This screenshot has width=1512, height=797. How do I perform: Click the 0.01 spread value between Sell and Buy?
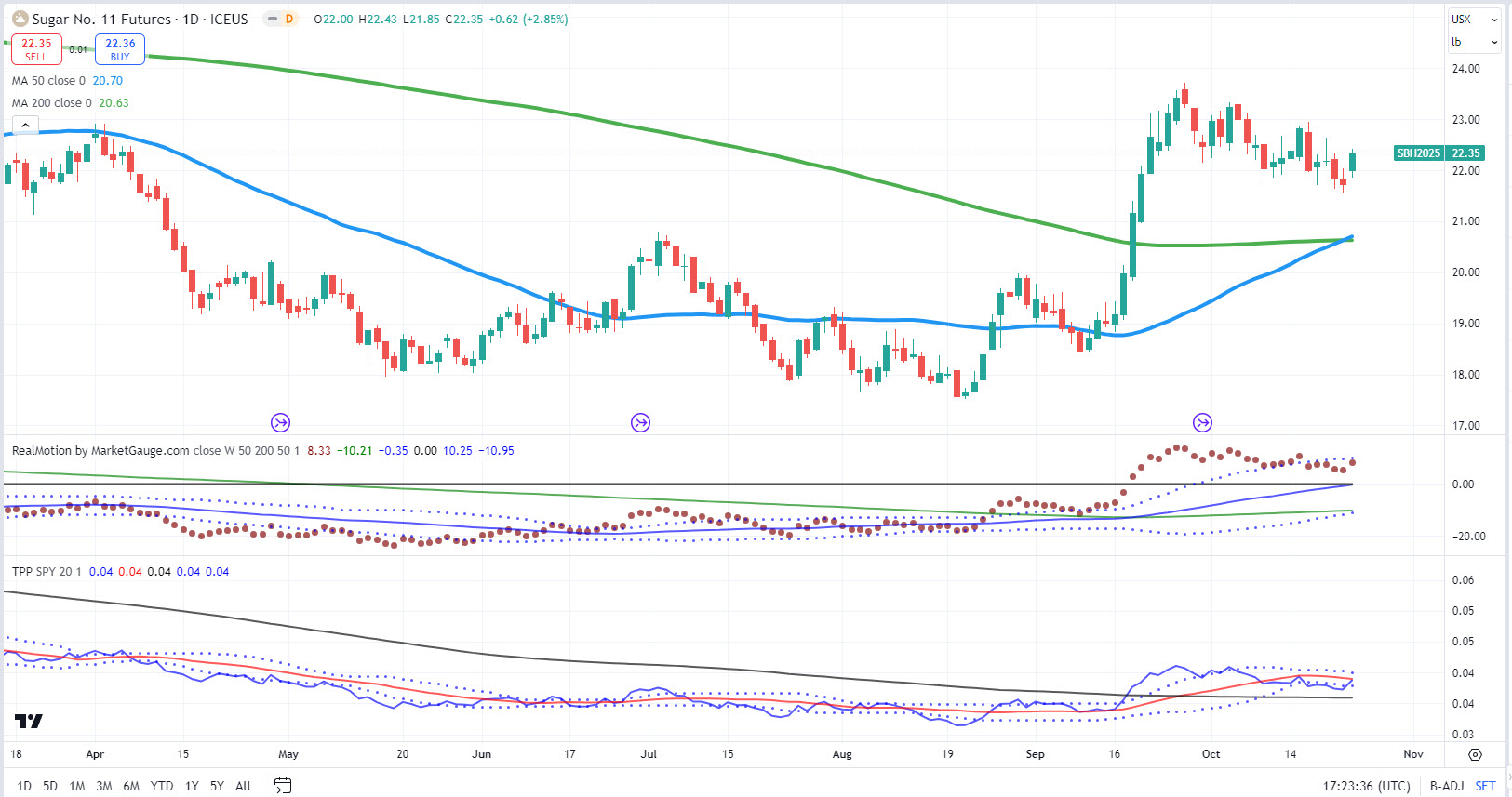point(78,49)
